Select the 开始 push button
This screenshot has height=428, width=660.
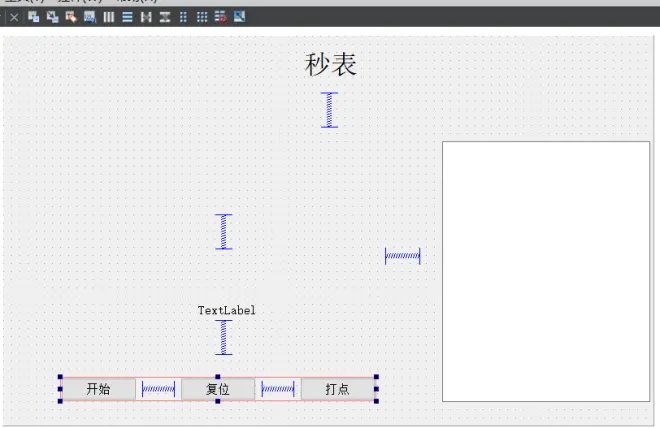tap(99, 389)
